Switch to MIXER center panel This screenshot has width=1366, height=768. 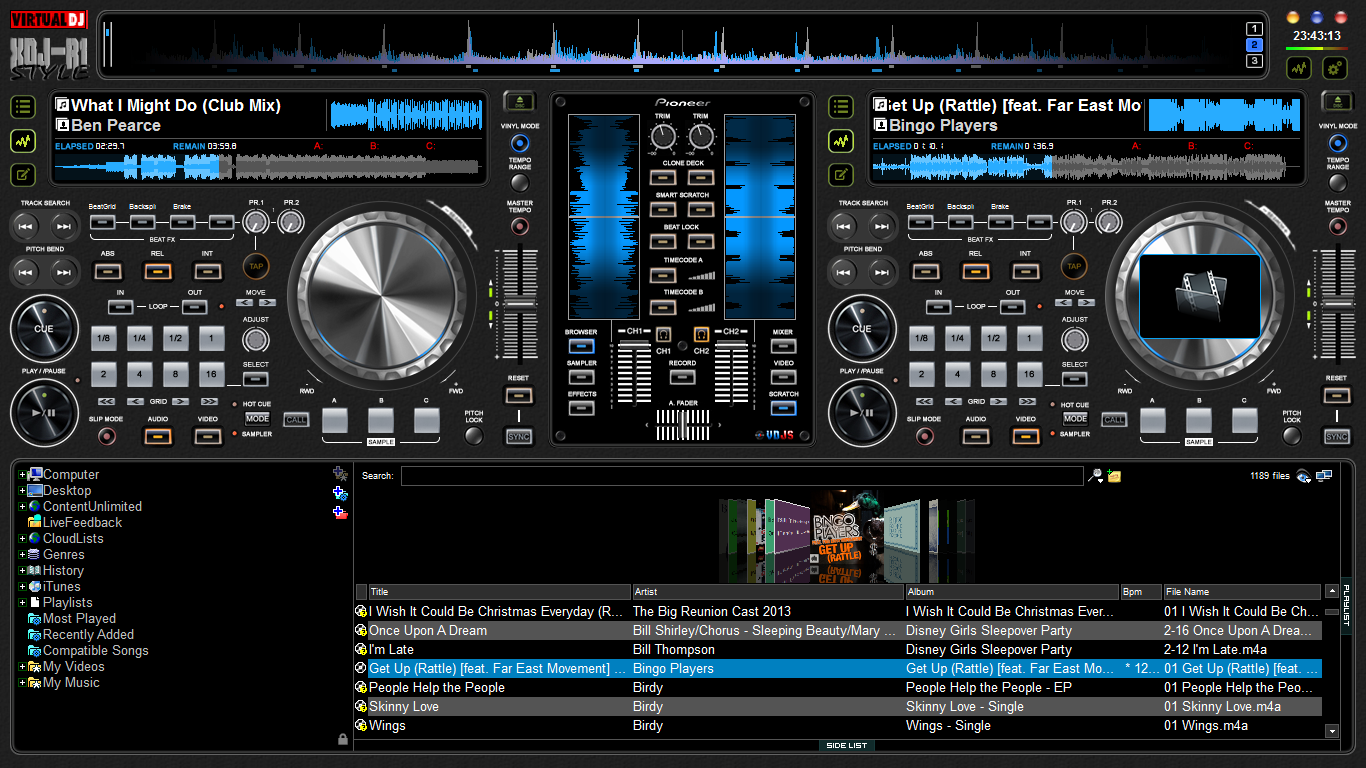tap(783, 346)
